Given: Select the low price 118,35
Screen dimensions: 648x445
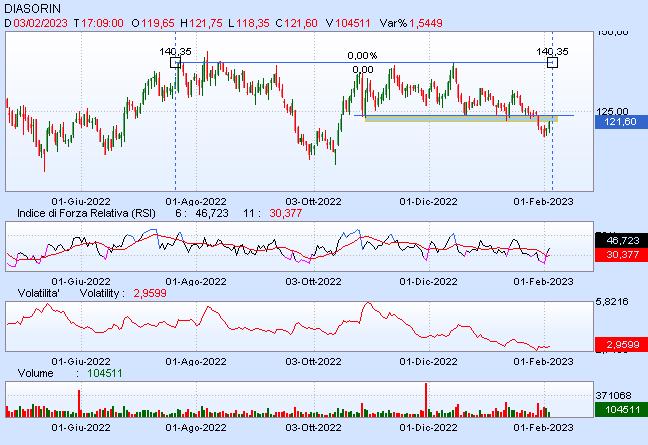Looking at the screenshot, I should tap(253, 23).
